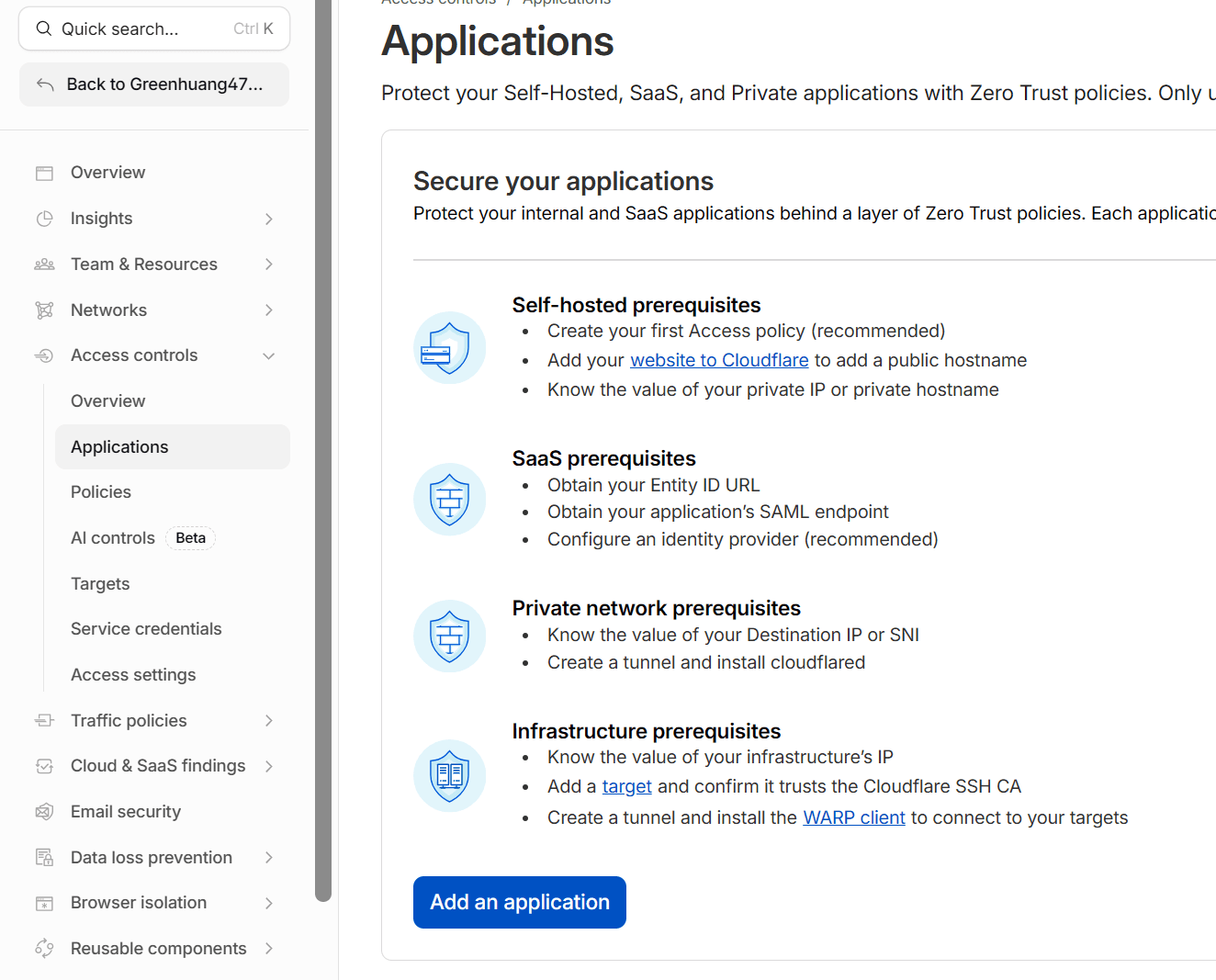Open the Policies submenu item
The height and width of the screenshot is (980, 1216).
coord(173,492)
